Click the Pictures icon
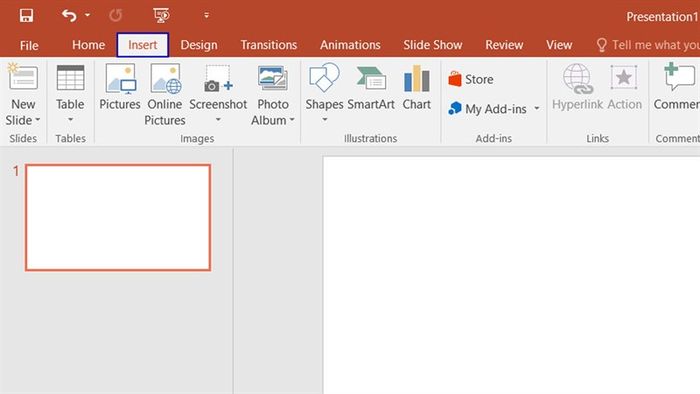This screenshot has height=394, width=700. click(x=120, y=87)
